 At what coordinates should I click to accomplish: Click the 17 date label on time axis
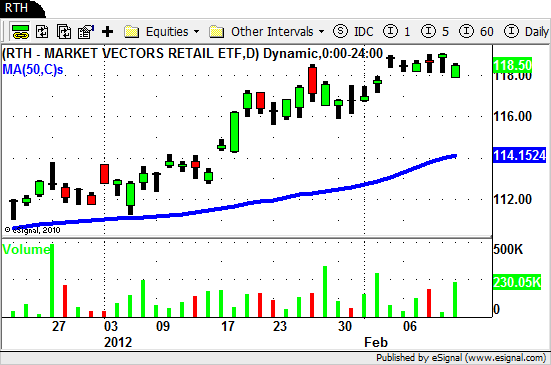coord(228,326)
